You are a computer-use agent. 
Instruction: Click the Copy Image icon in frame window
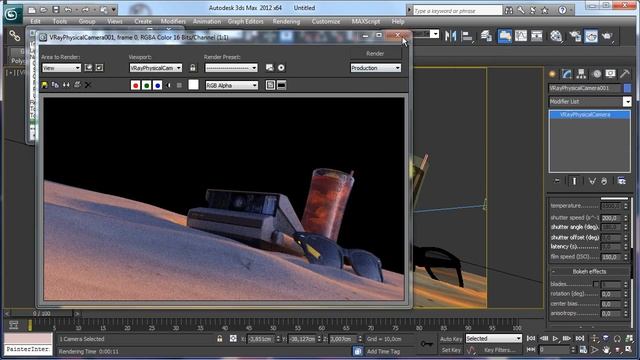tap(55, 85)
